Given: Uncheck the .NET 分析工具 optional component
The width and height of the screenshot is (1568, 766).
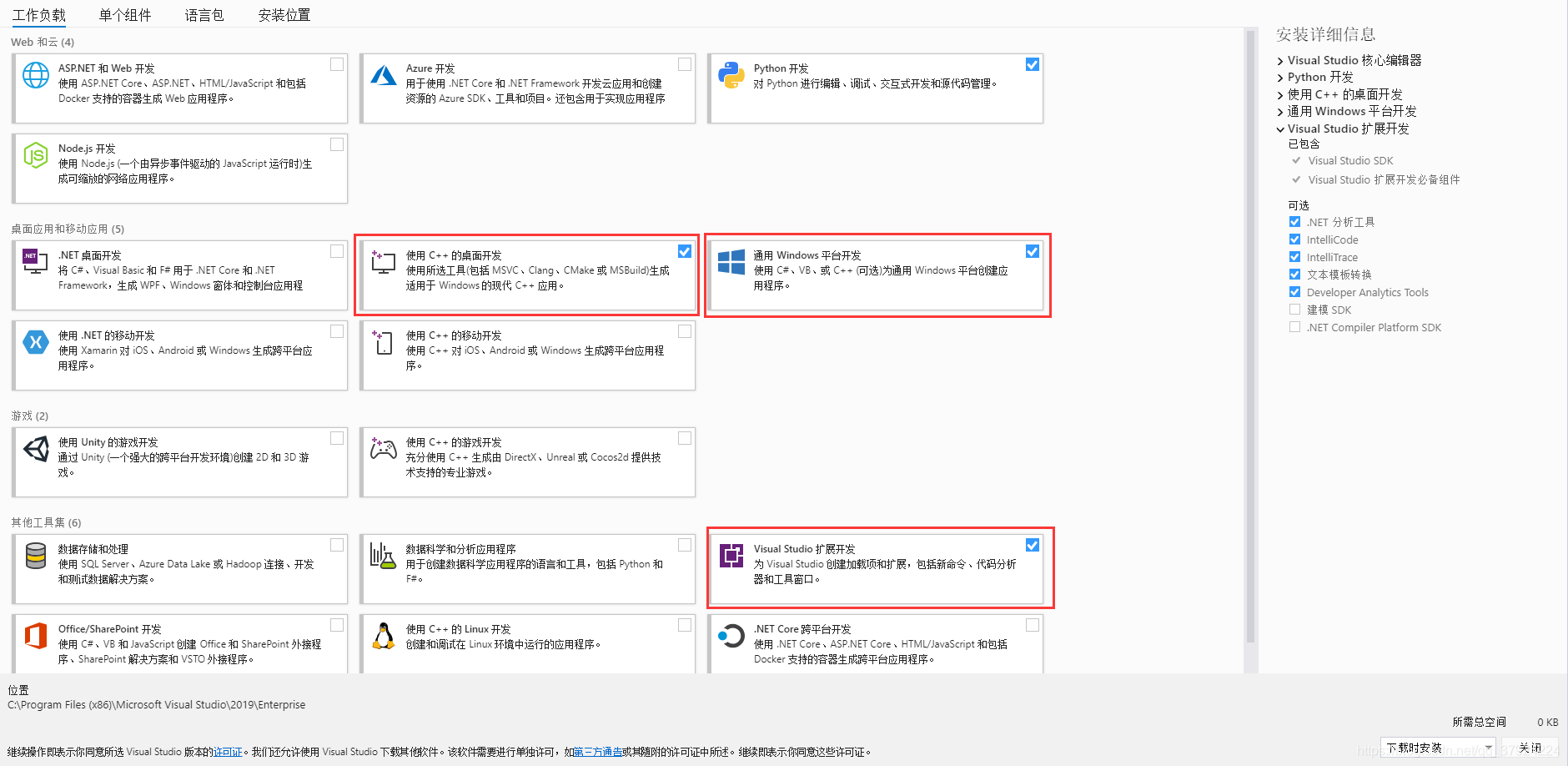Looking at the screenshot, I should (1294, 222).
